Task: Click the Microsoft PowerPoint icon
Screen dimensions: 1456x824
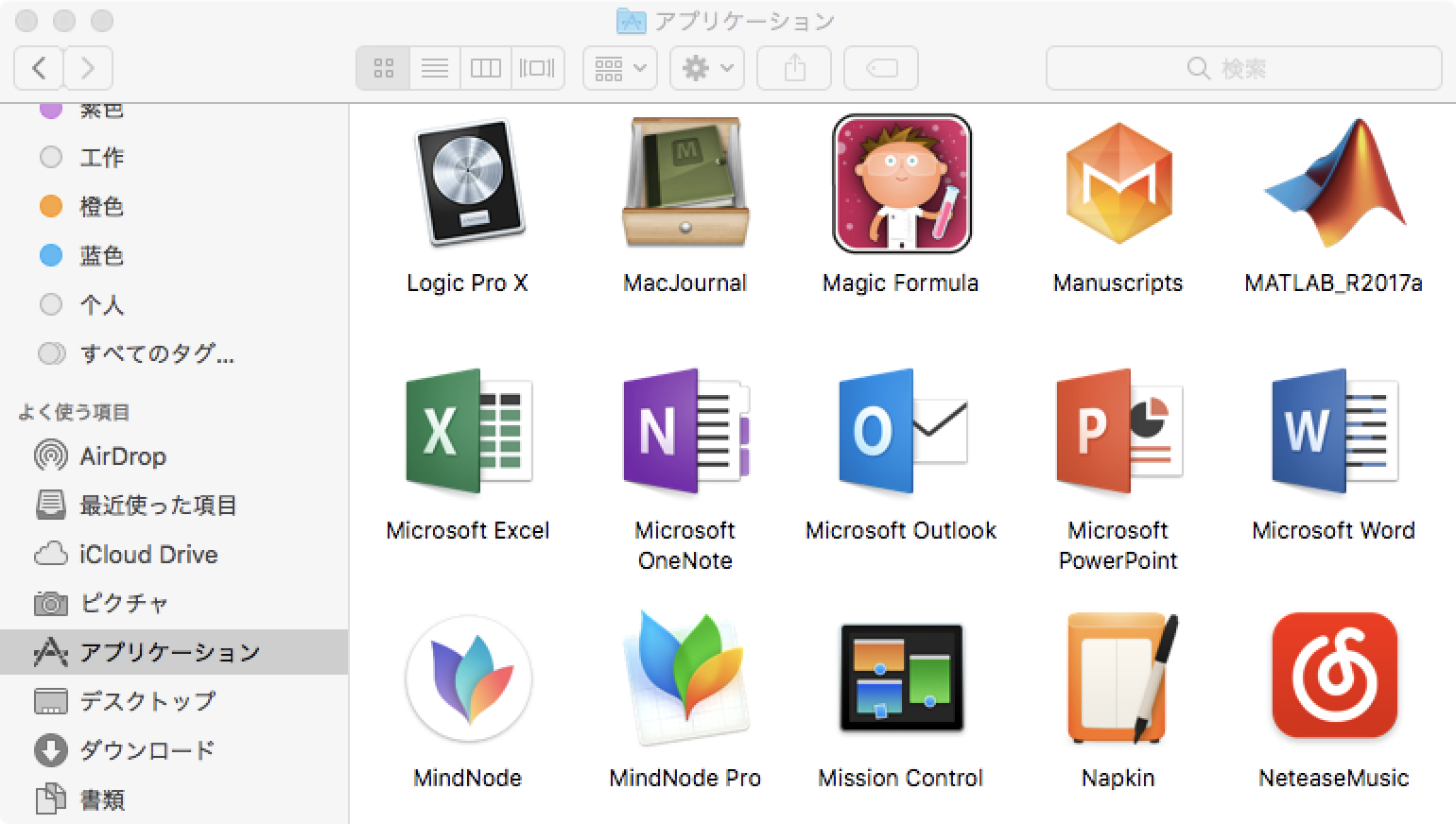Action: point(1118,431)
